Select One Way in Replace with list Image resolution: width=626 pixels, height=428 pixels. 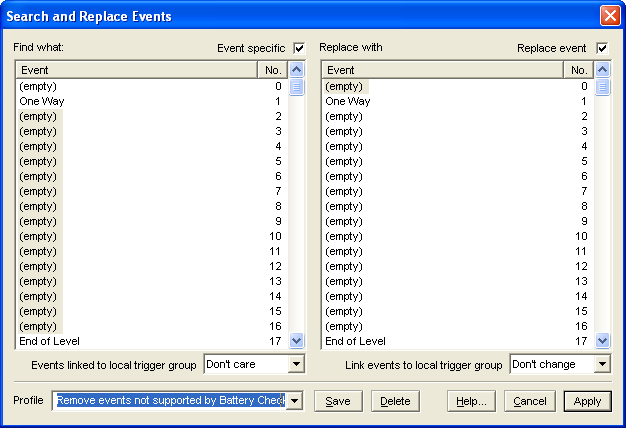(347, 101)
